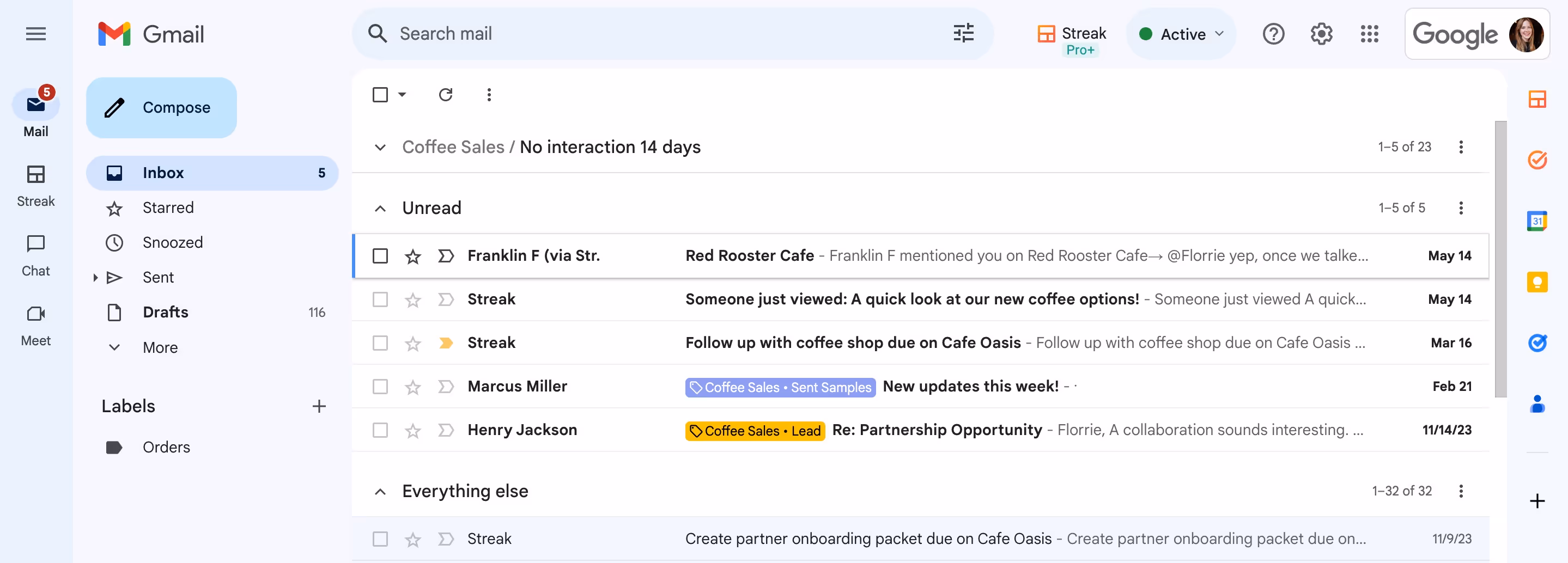Image resolution: width=1568 pixels, height=563 pixels.
Task: Compose a new email
Action: tap(161, 107)
